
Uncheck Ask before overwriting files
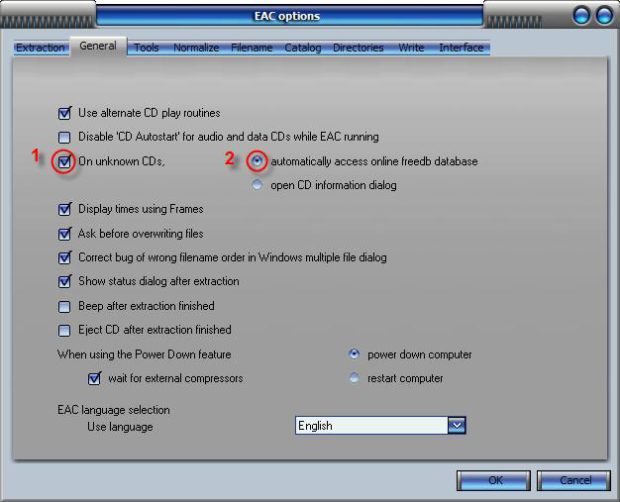point(64,234)
